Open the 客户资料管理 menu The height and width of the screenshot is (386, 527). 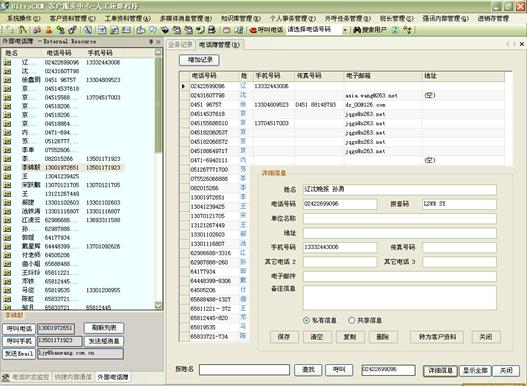pos(73,18)
